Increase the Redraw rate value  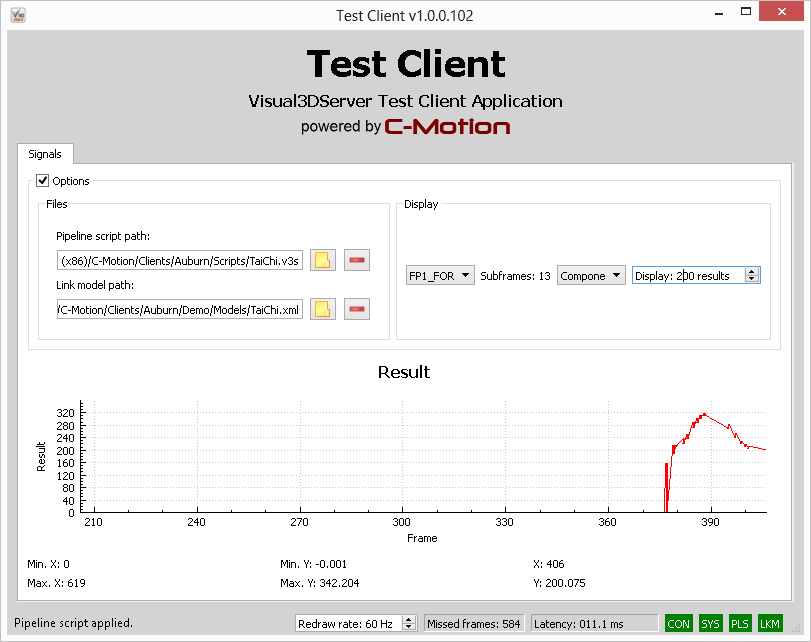[x=409, y=619]
